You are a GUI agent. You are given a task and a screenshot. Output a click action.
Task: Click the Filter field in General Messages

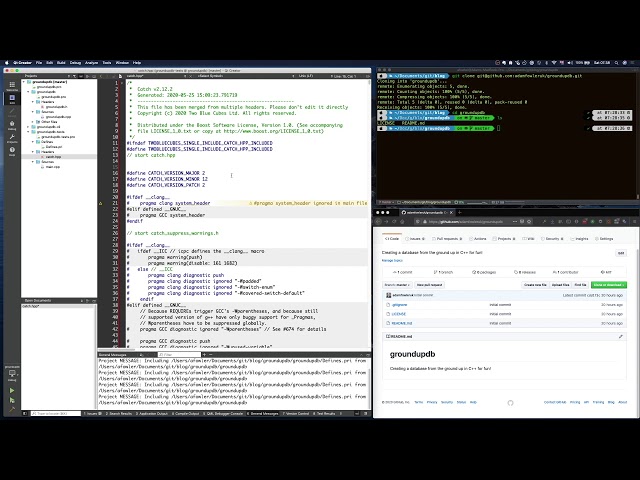pyautogui.click(x=179, y=355)
